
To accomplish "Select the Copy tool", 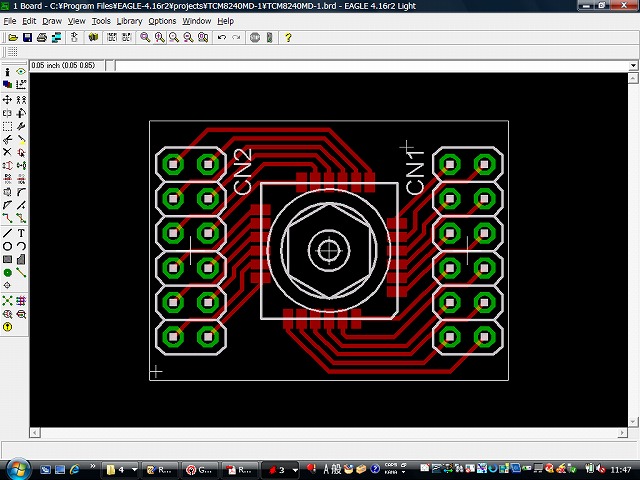I will [21, 100].
